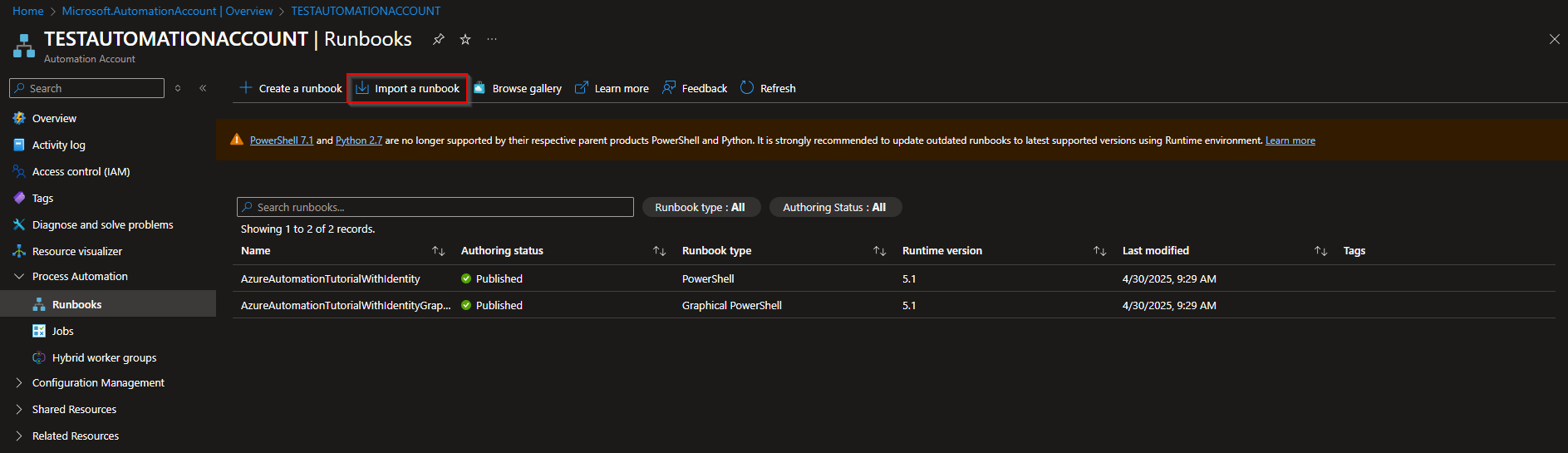This screenshot has width=1568, height=453.
Task: Click the Graphical PowerShell type cell
Action: coord(732,305)
